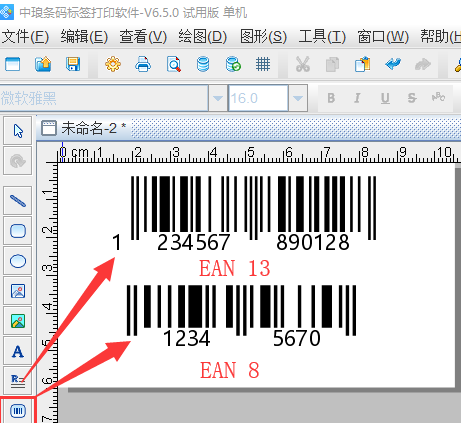This screenshot has height=423, width=463.
Task: Save the document with the floppy icon
Action: point(73,64)
